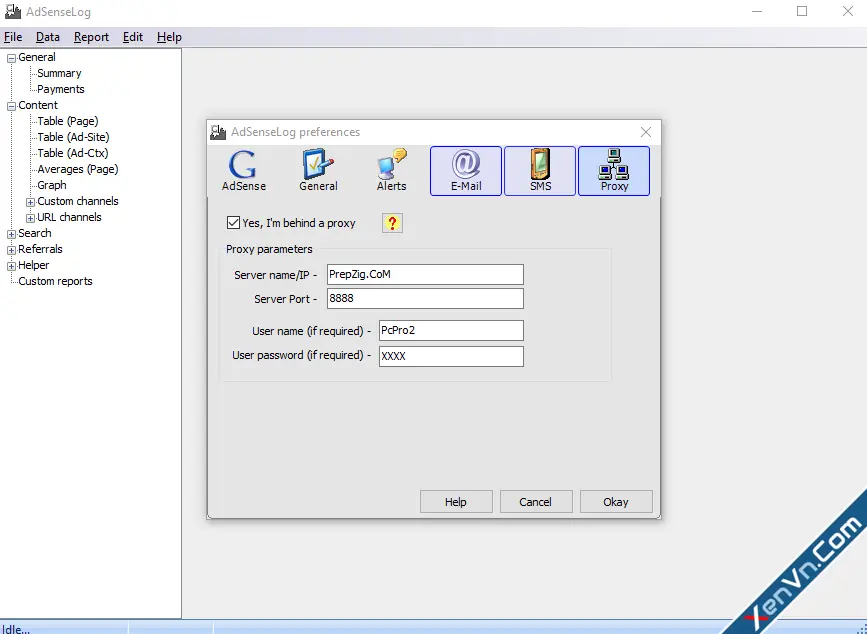Select the Search tree label
Image resolution: width=867 pixels, height=634 pixels.
tap(35, 233)
